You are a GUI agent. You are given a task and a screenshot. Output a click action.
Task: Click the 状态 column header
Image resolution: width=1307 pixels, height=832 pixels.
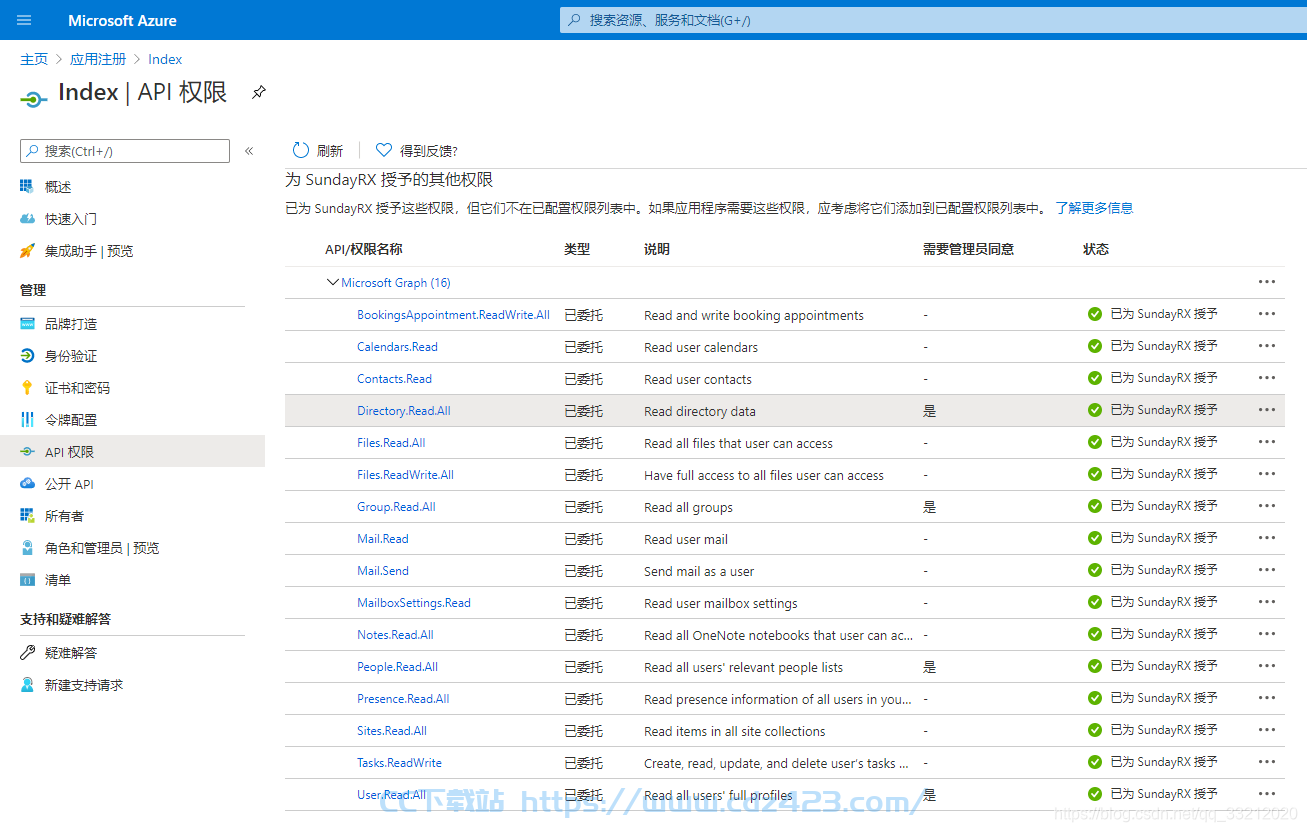click(1096, 249)
